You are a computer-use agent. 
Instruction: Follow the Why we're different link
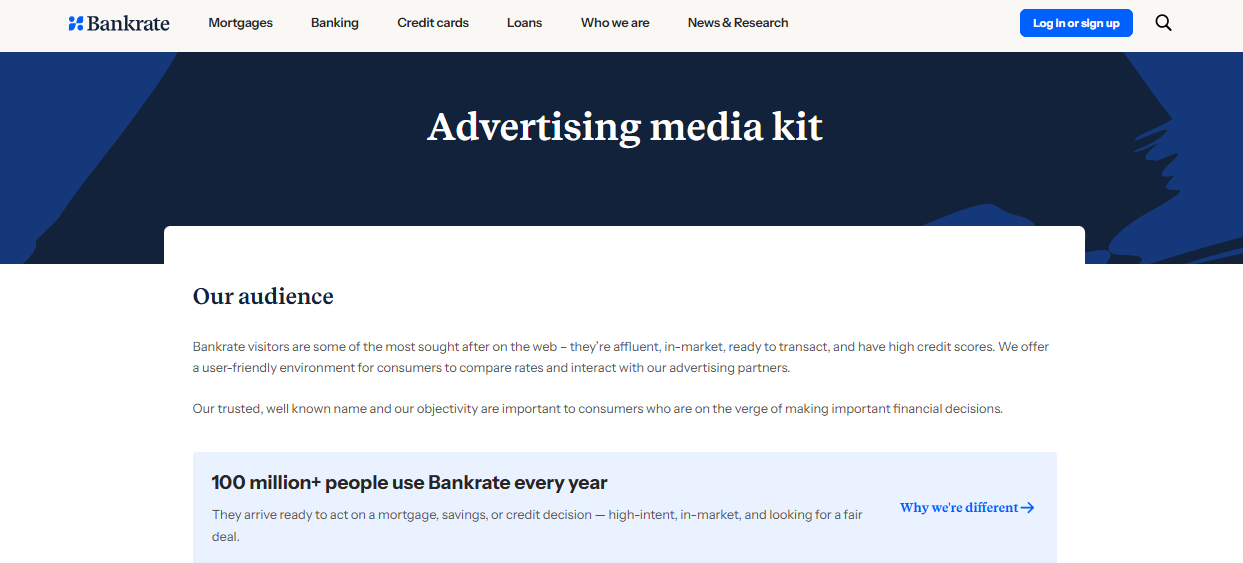[967, 508]
